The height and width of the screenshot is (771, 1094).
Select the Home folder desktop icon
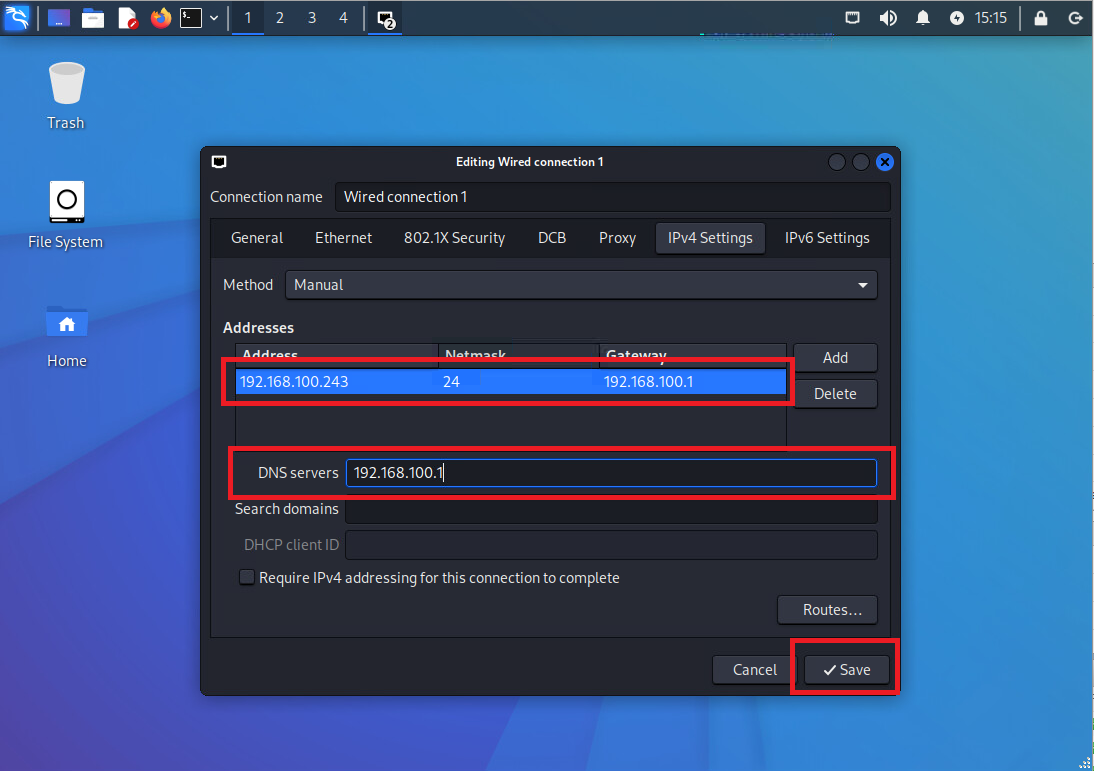[x=66, y=335]
